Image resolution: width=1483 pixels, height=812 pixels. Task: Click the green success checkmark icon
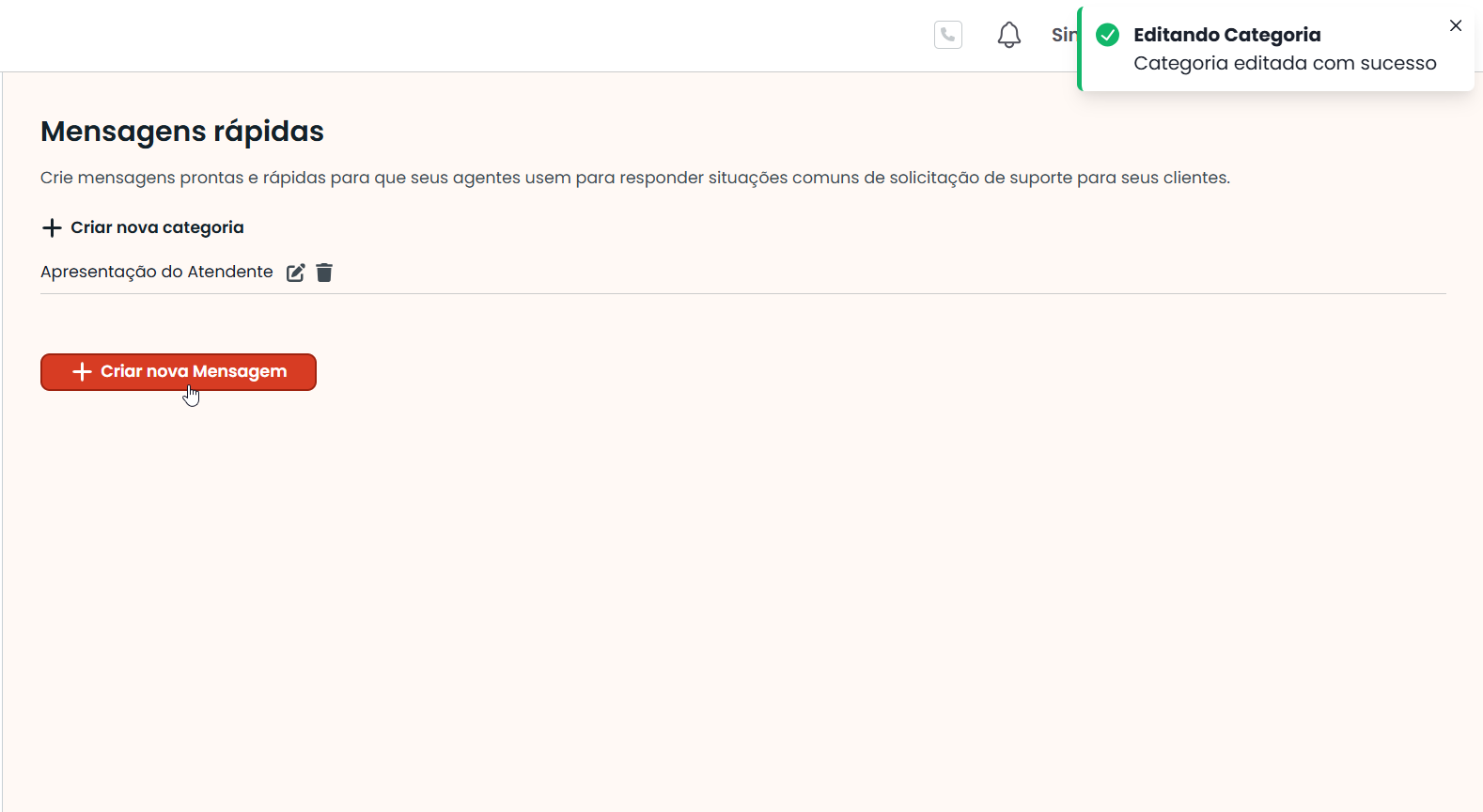tap(1108, 35)
